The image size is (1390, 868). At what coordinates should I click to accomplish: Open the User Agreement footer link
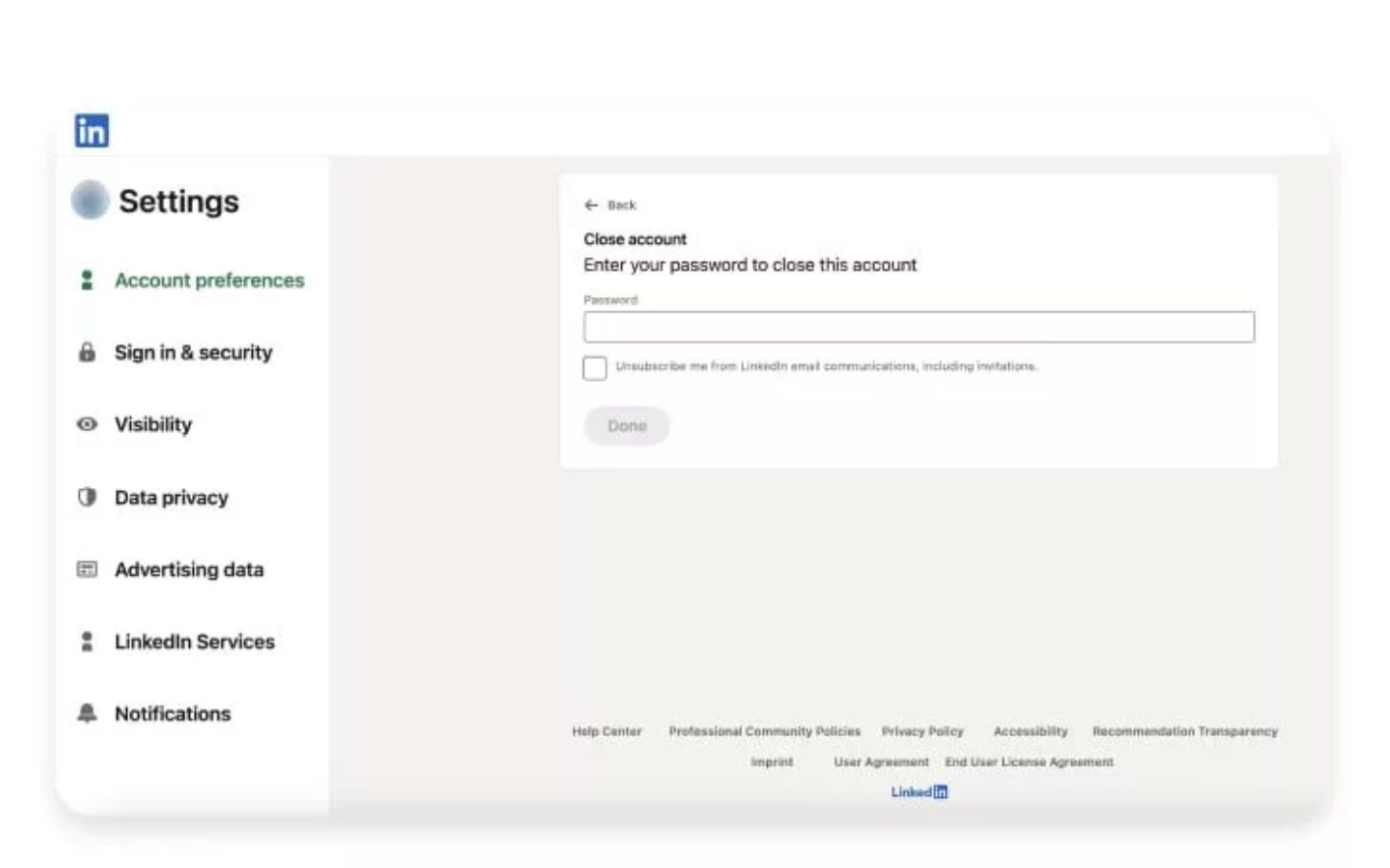881,762
